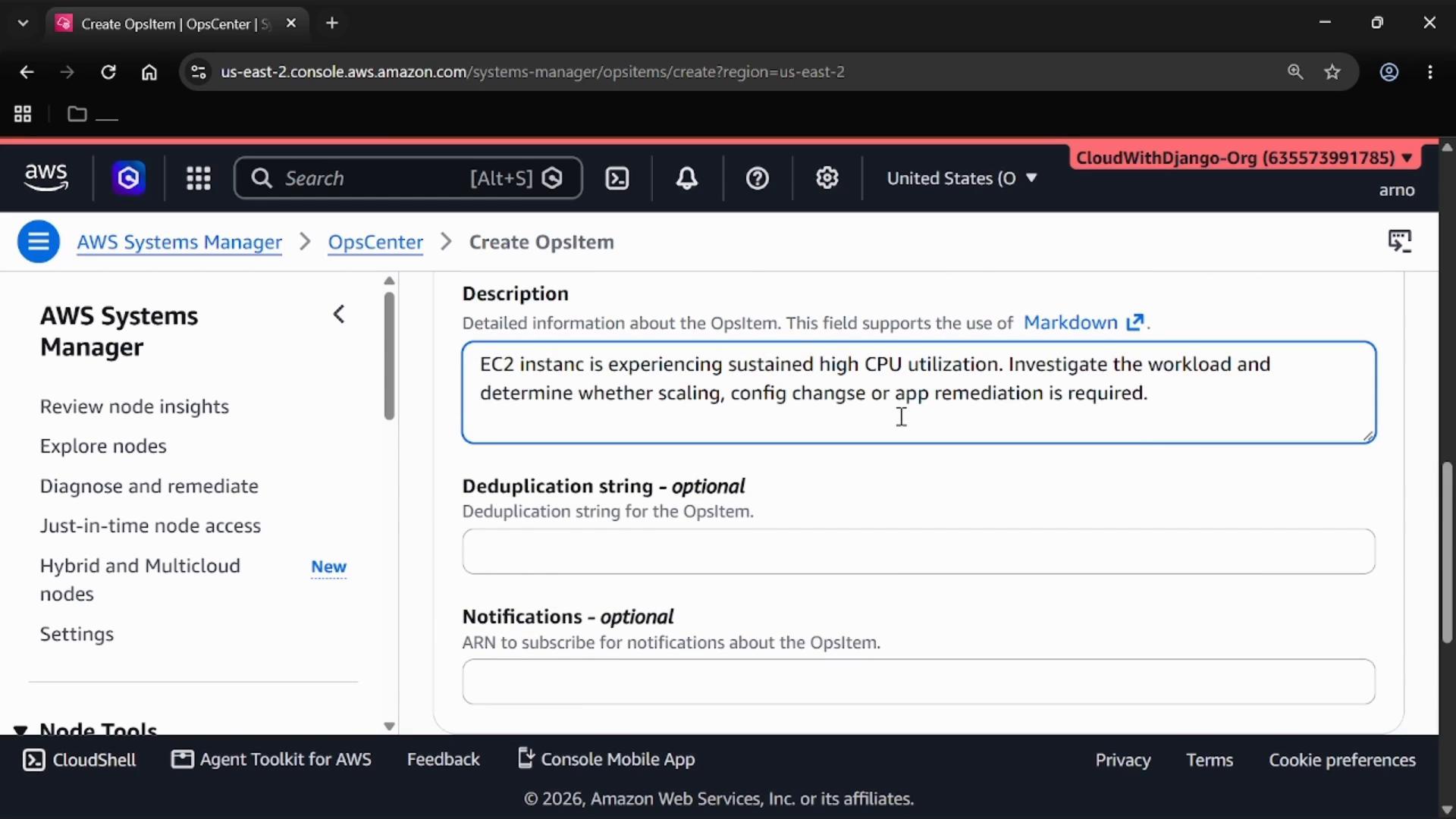Viewport: 1456px width, 819px height.
Task: Focus the AWS search box
Action: 408,178
